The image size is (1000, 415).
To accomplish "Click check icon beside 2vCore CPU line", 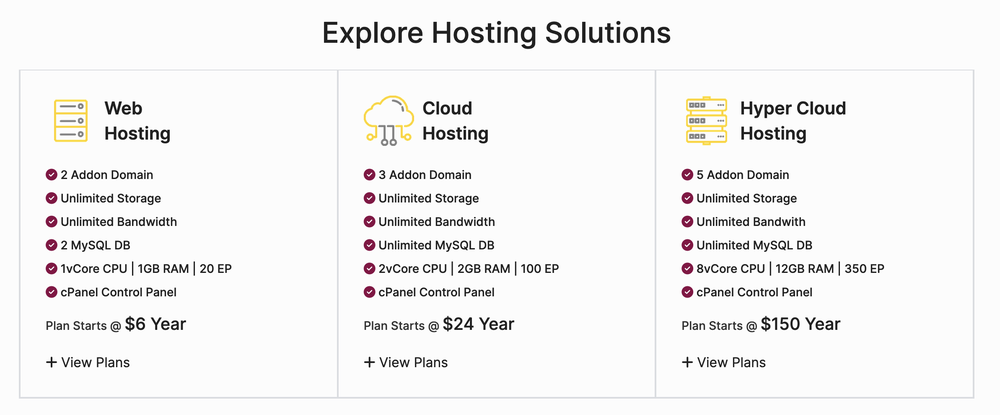I will (369, 268).
